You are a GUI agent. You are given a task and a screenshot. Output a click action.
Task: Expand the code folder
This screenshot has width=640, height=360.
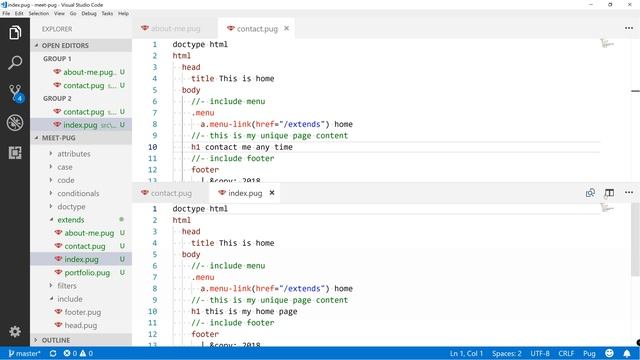click(81, 180)
